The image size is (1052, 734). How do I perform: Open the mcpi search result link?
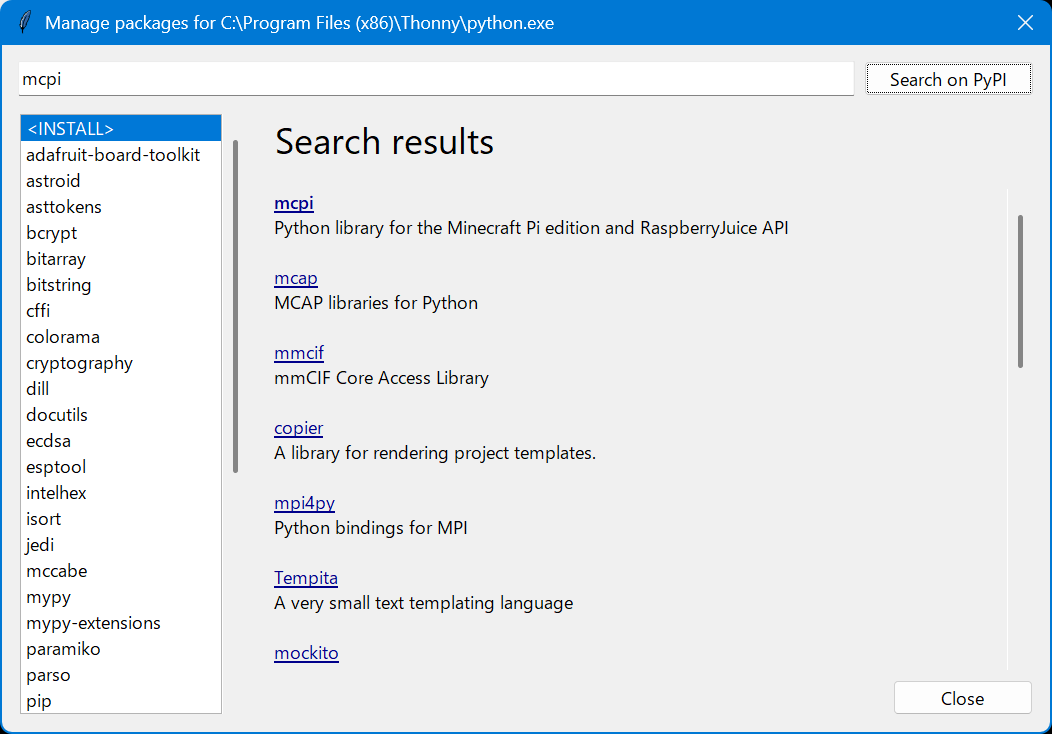click(294, 203)
